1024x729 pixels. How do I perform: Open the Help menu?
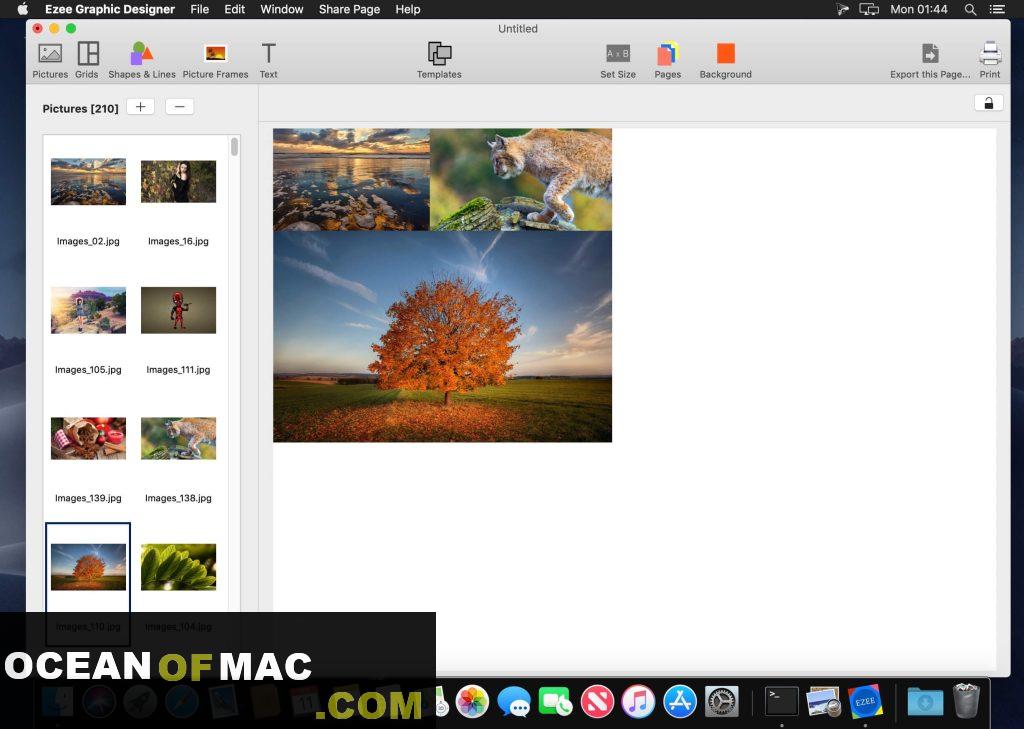point(408,9)
